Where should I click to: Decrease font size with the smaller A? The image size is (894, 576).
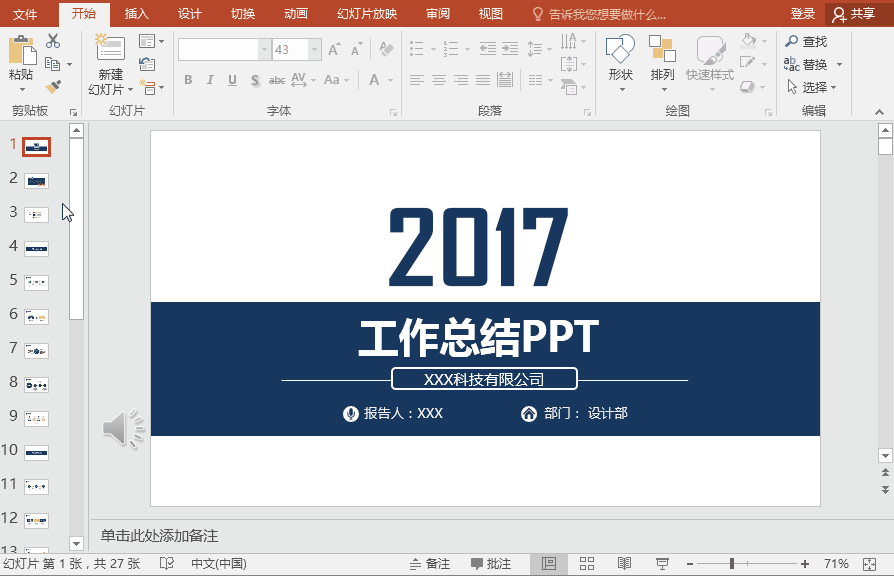(356, 50)
